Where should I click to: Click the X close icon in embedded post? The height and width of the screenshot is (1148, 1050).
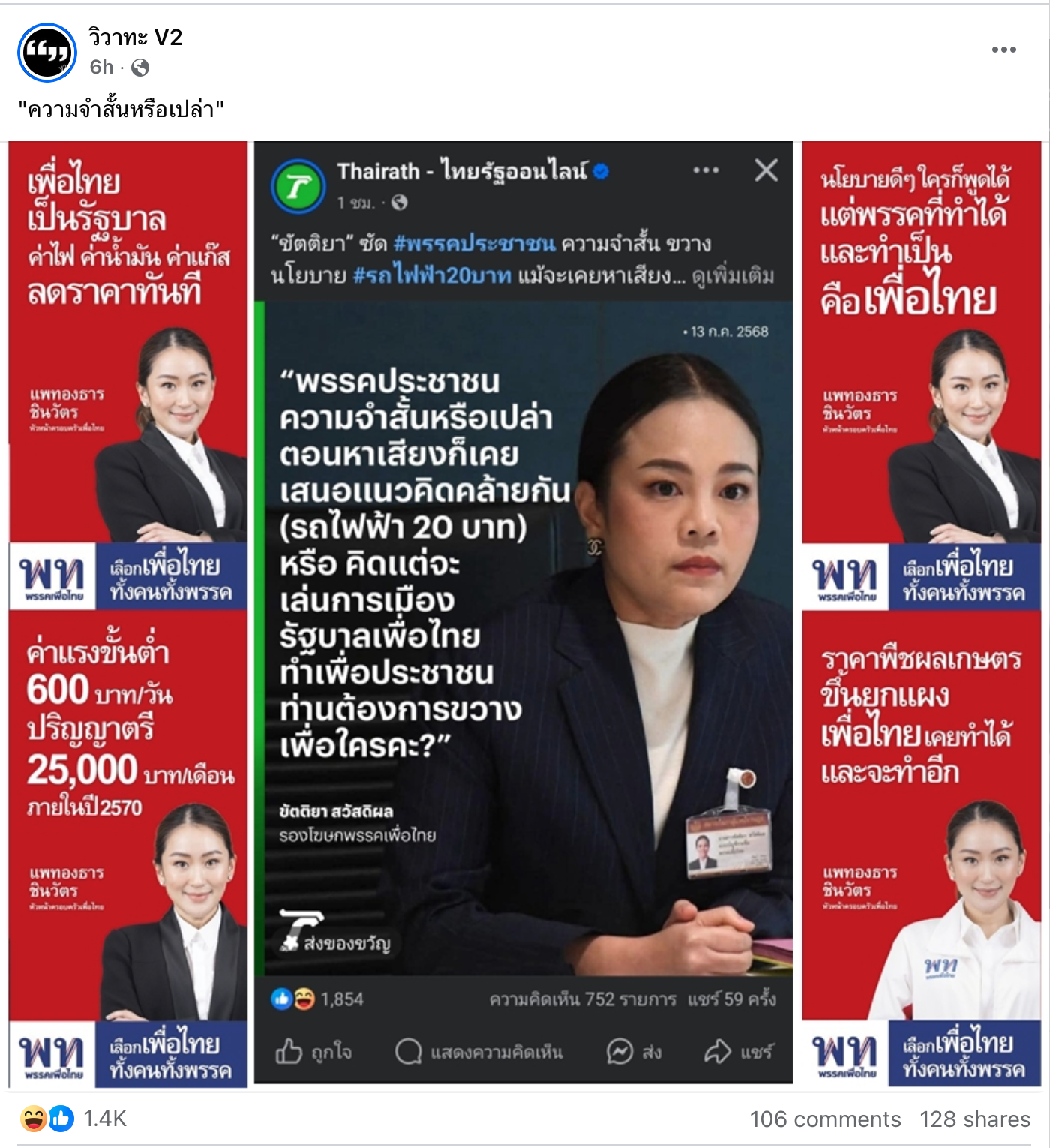pos(766,170)
